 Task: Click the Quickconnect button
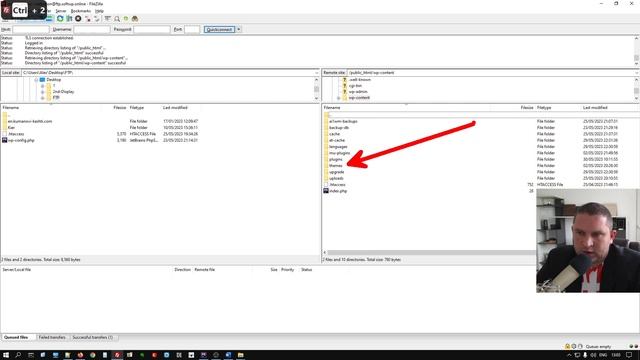click(x=219, y=29)
